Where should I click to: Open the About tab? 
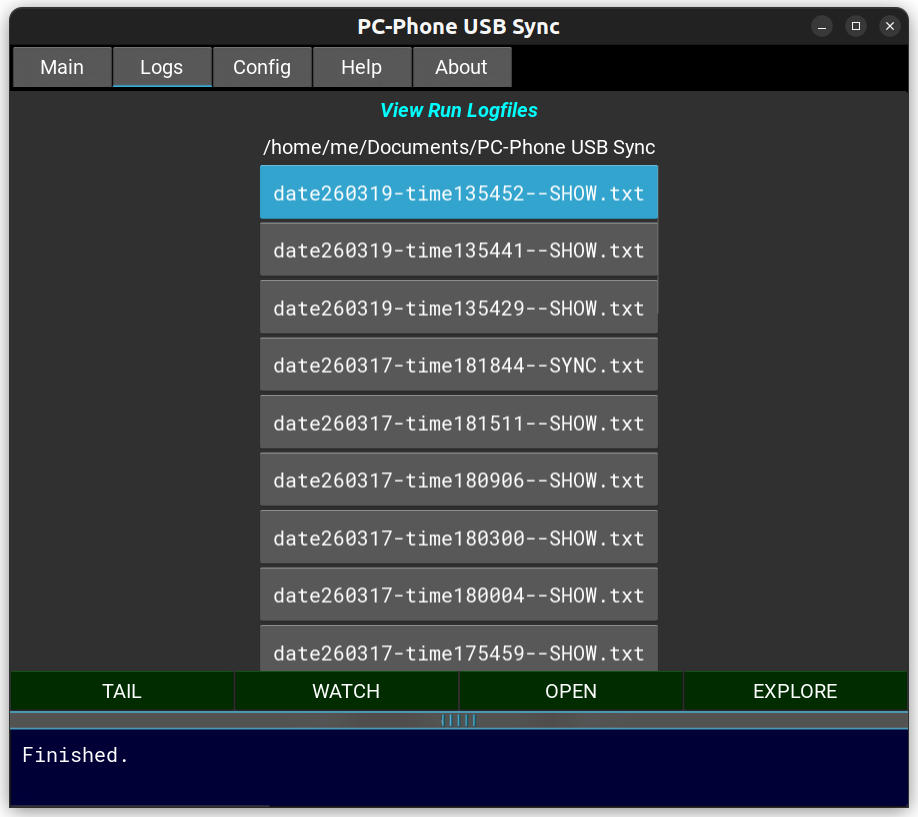click(x=461, y=68)
